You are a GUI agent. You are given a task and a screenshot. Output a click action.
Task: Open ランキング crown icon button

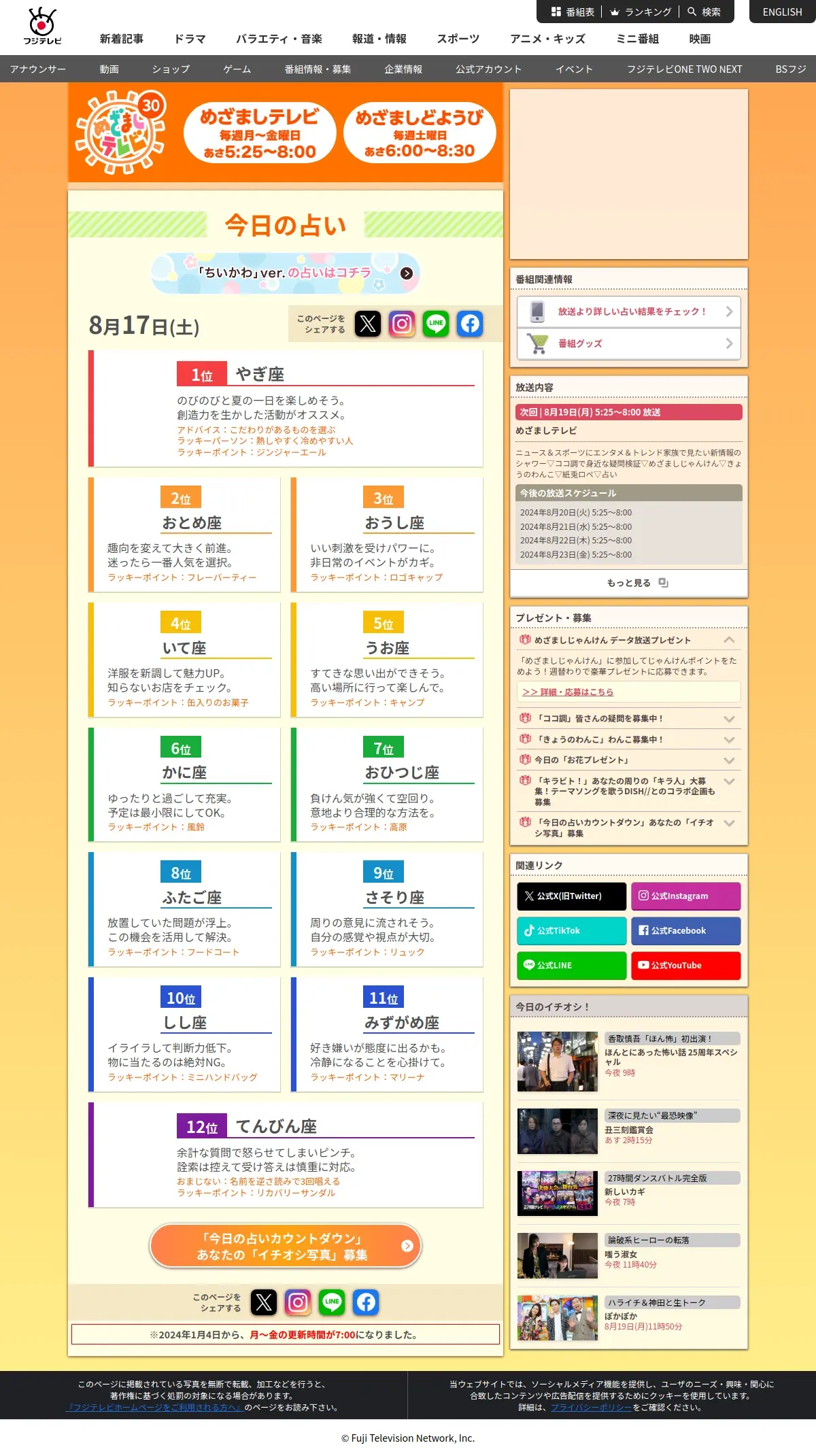[x=641, y=12]
